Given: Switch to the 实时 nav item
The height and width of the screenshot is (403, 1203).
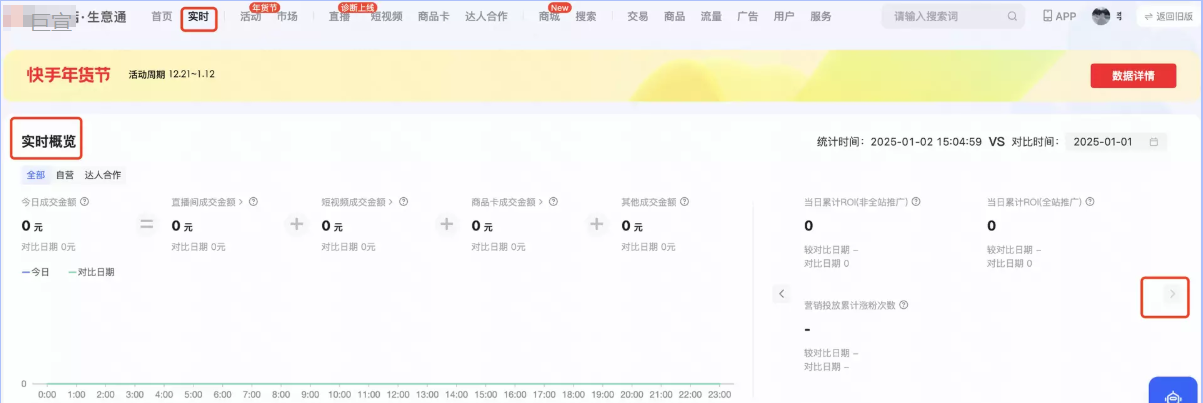Looking at the screenshot, I should pos(198,17).
